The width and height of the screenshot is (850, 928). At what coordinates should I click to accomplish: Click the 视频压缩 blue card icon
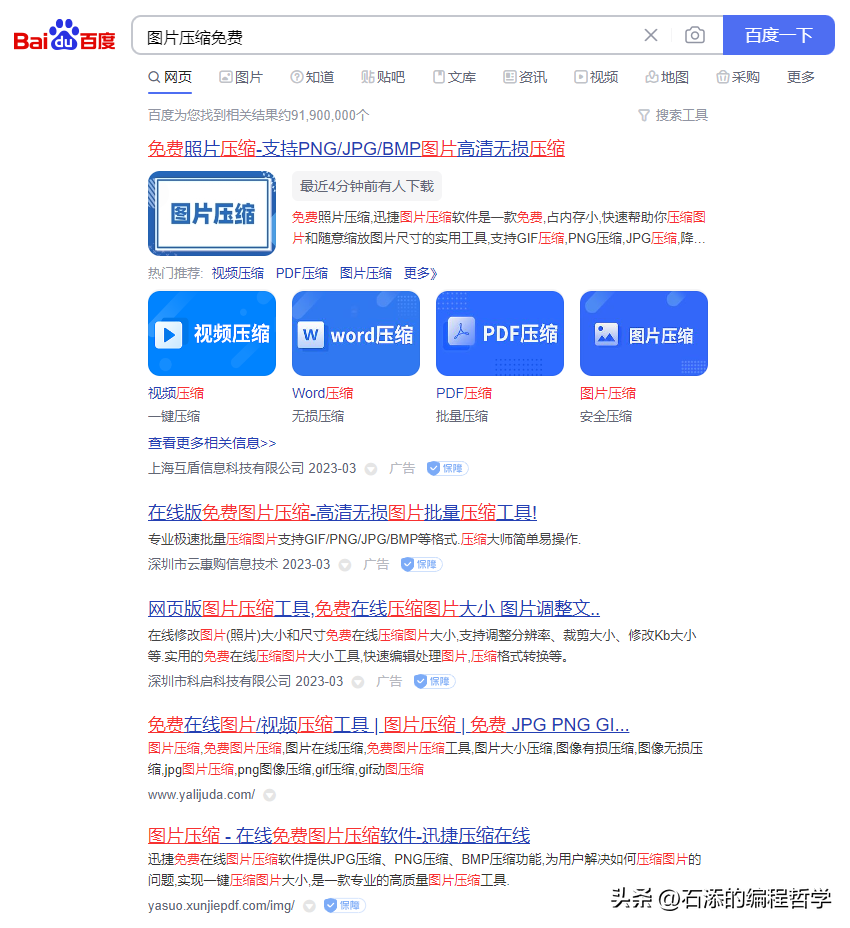[x=212, y=333]
